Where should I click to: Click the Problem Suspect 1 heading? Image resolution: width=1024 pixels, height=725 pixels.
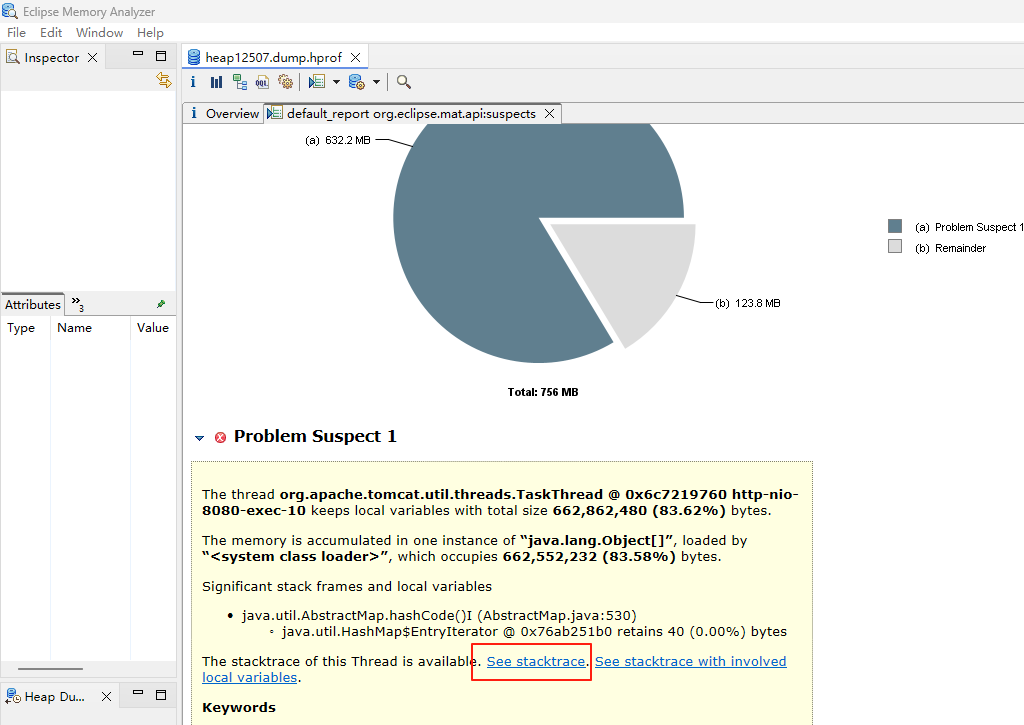(315, 436)
